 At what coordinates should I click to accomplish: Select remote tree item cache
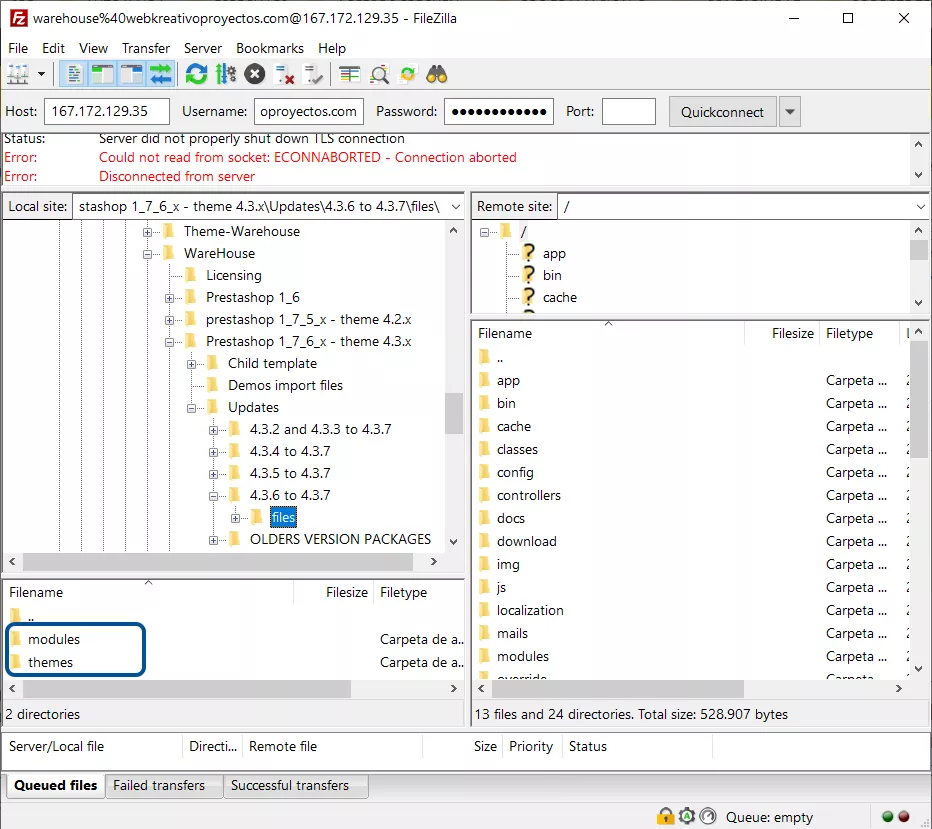click(559, 298)
